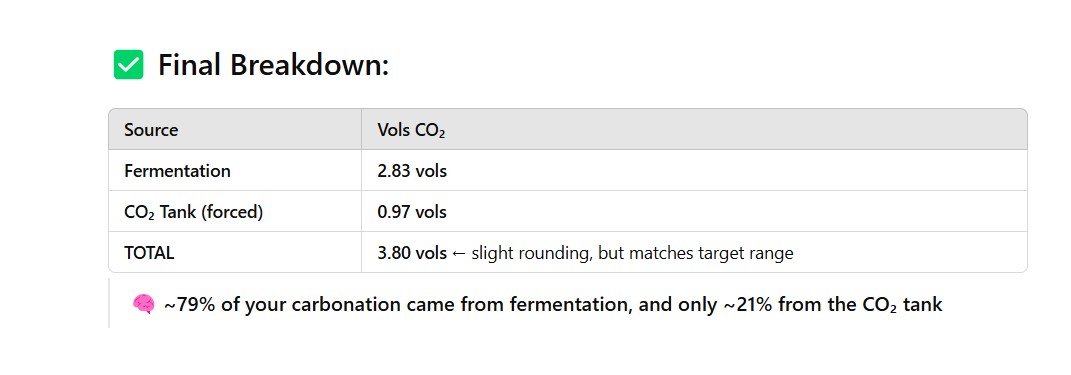Click the Source column header
Screen dimensions: 1071x375
pyautogui.click(x=151, y=130)
